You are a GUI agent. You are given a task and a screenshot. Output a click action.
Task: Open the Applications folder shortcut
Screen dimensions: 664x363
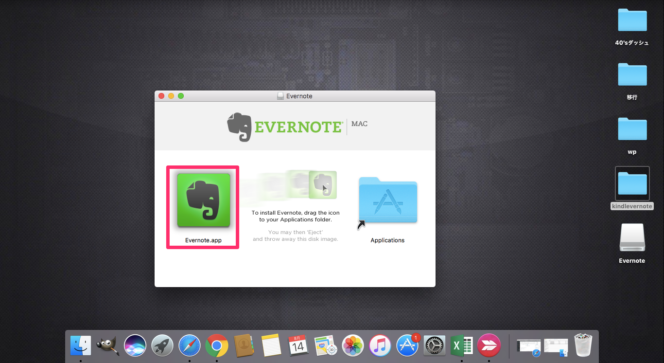point(388,200)
